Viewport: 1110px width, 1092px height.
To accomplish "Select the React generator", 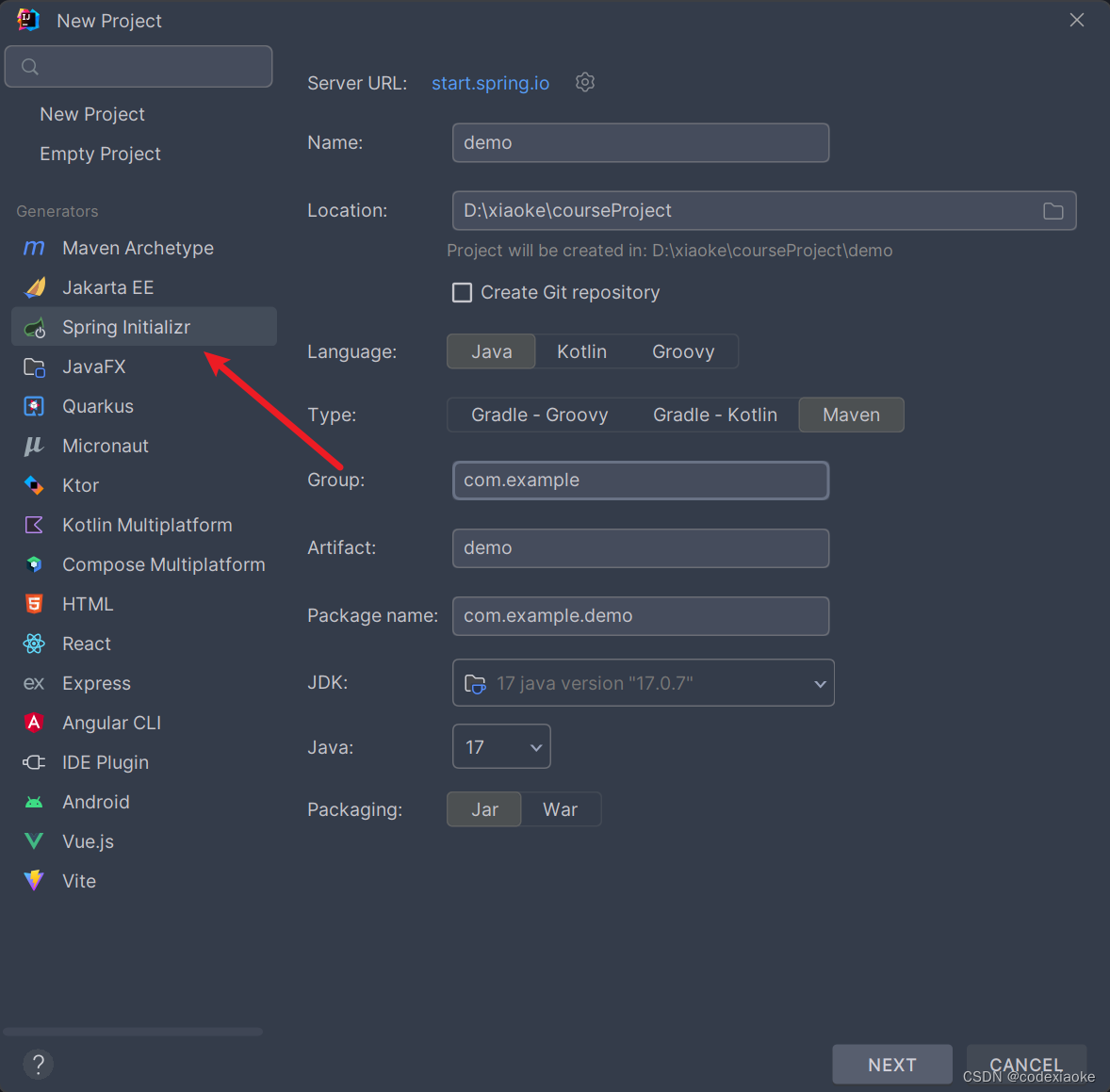I will tap(86, 644).
